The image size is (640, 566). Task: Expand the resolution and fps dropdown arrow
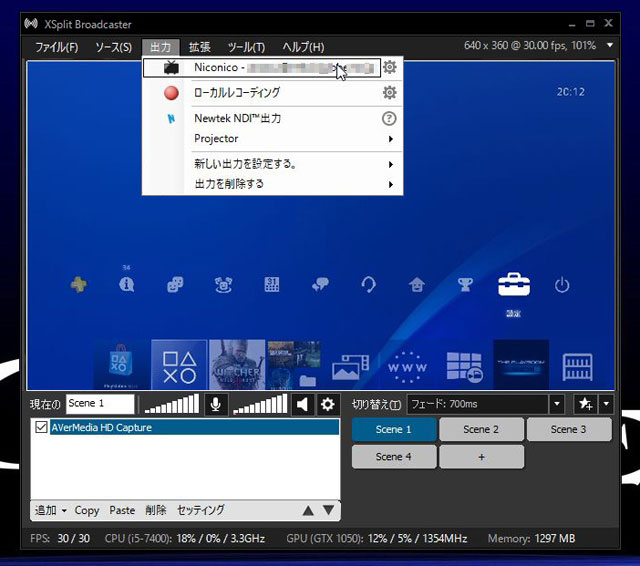610,45
